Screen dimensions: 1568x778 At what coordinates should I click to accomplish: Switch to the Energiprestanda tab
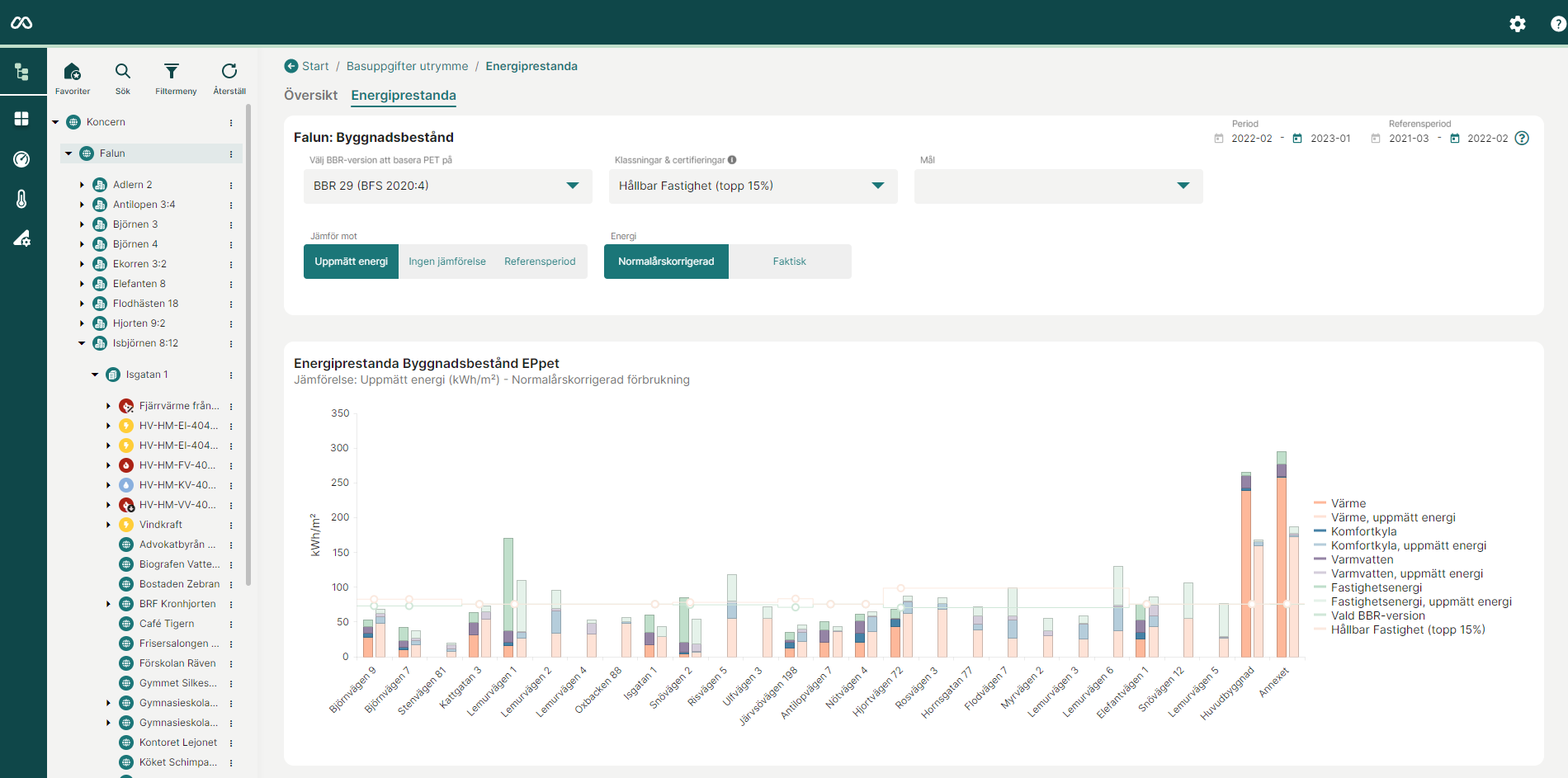[404, 95]
